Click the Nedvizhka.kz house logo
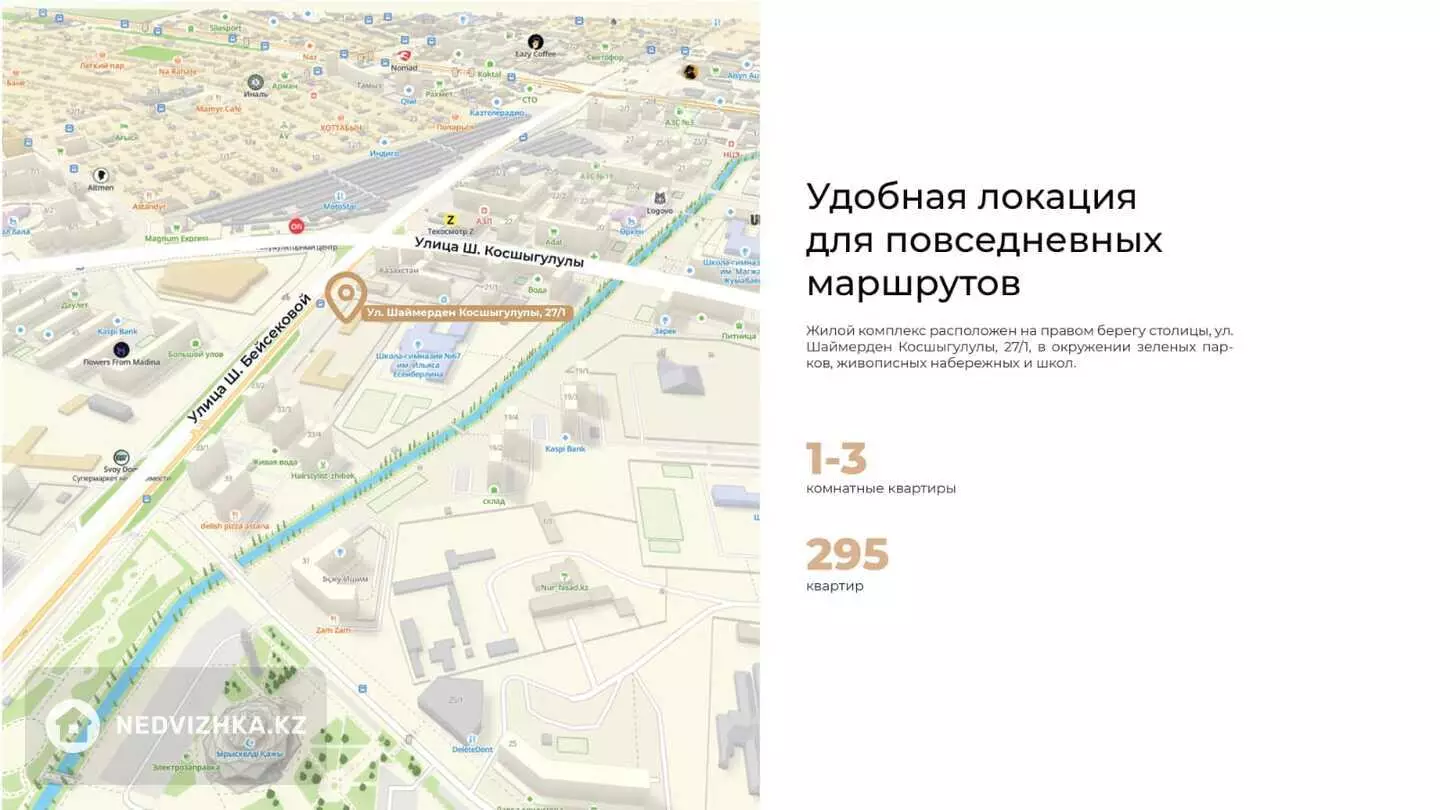 coord(72,725)
